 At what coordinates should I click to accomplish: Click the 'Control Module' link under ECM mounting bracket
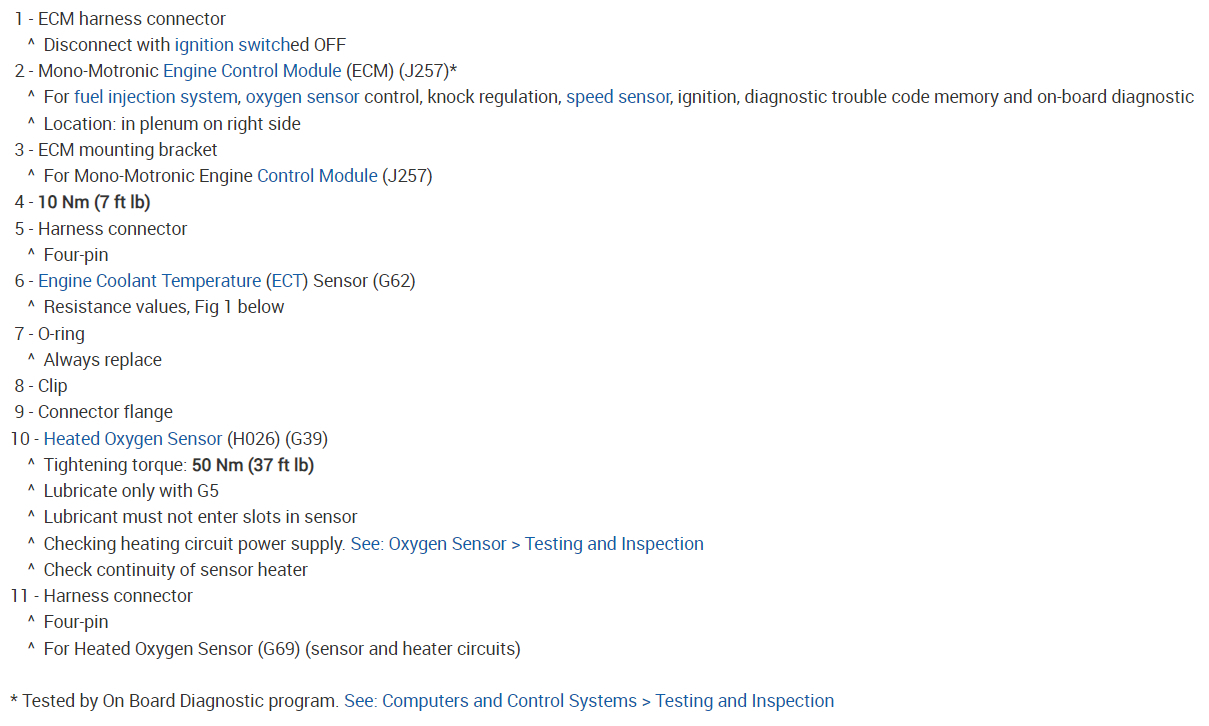pyautogui.click(x=317, y=176)
